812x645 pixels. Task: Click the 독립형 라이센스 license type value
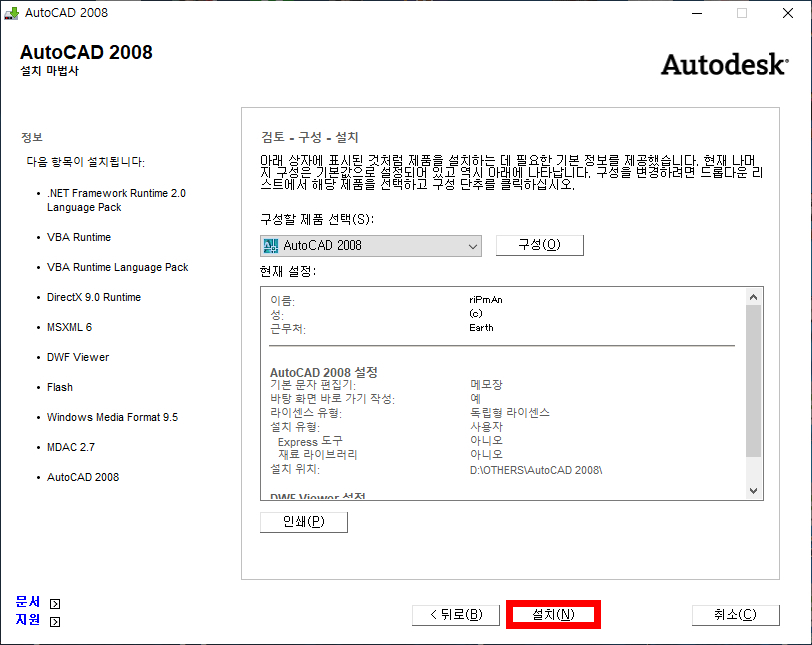pos(510,413)
